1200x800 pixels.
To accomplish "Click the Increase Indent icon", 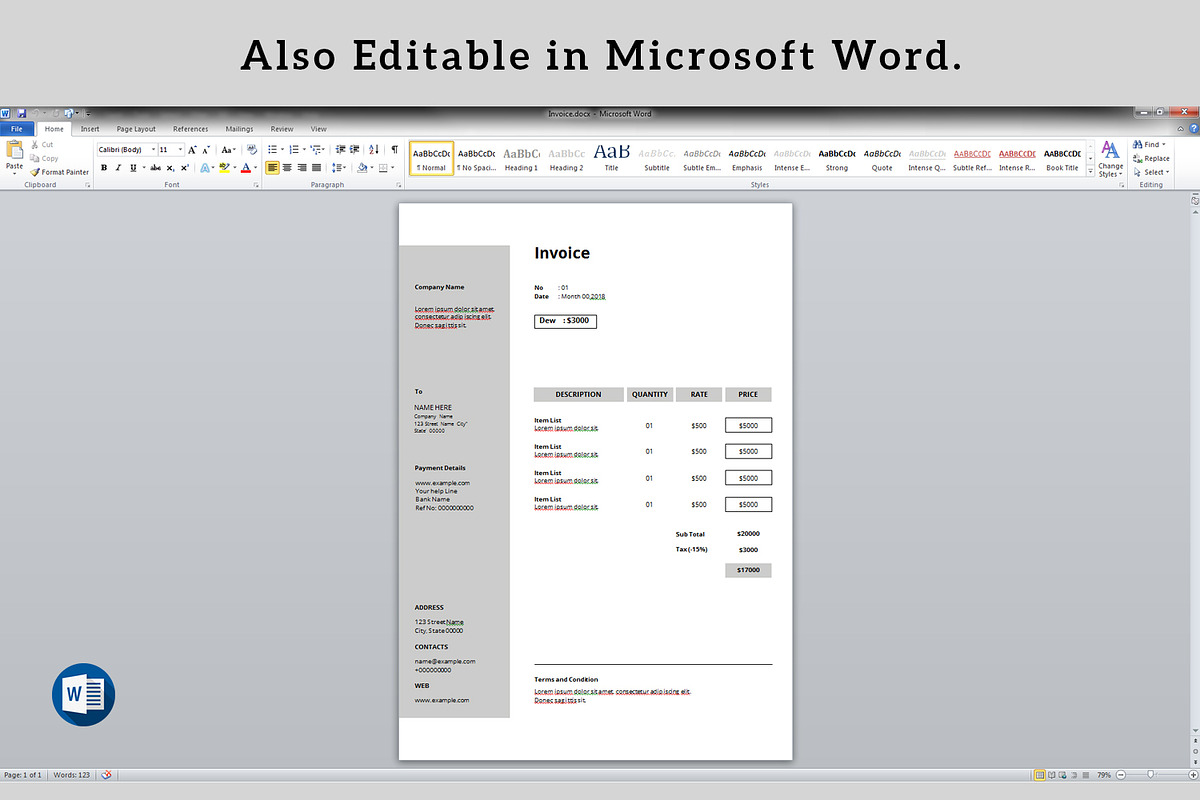I will pyautogui.click(x=354, y=149).
